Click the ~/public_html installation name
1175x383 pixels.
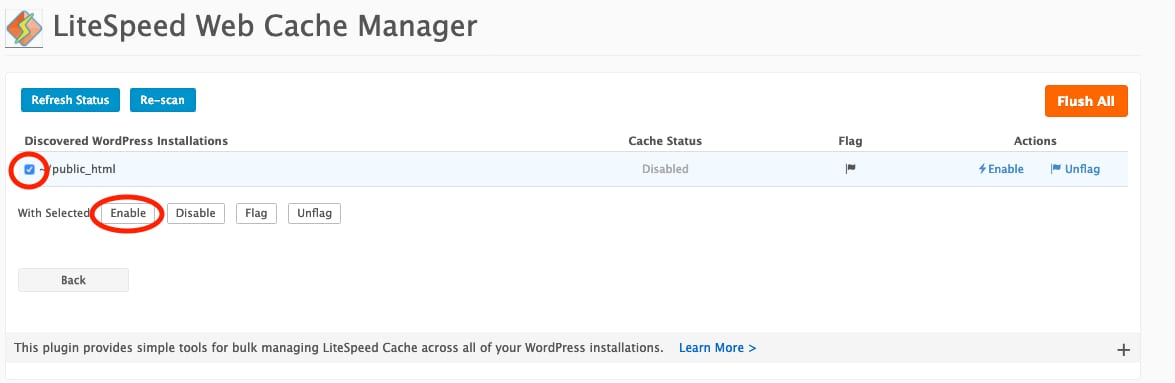coord(77,169)
